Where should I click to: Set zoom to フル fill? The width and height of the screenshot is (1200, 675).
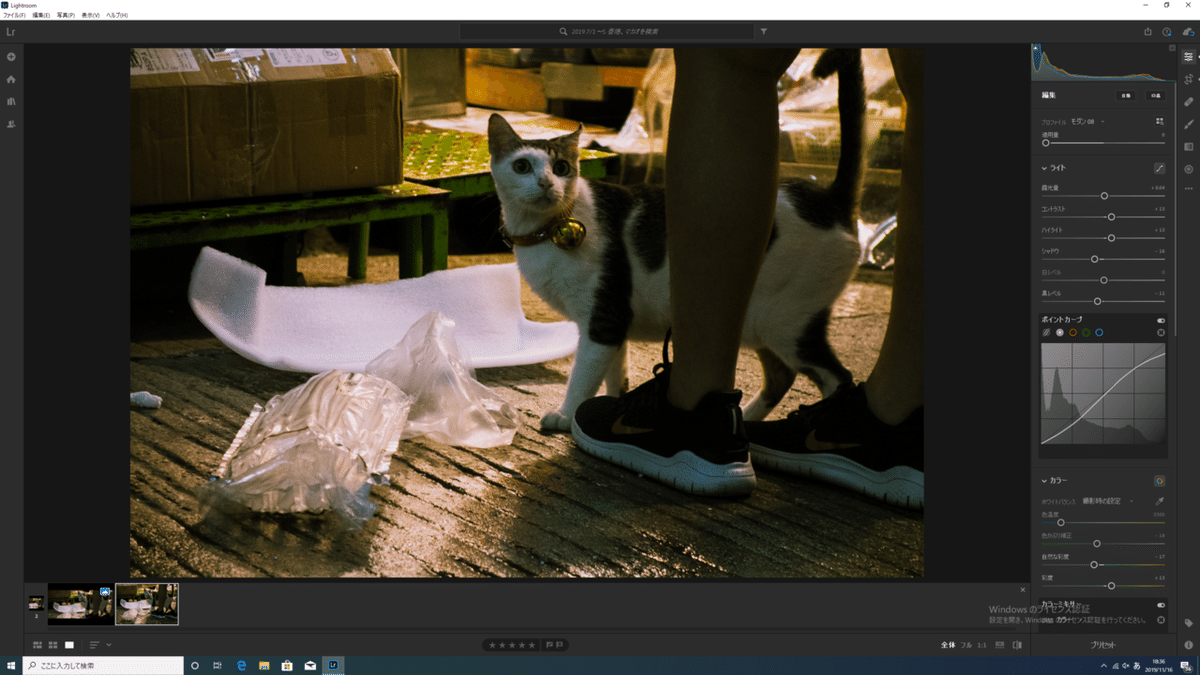(x=966, y=645)
